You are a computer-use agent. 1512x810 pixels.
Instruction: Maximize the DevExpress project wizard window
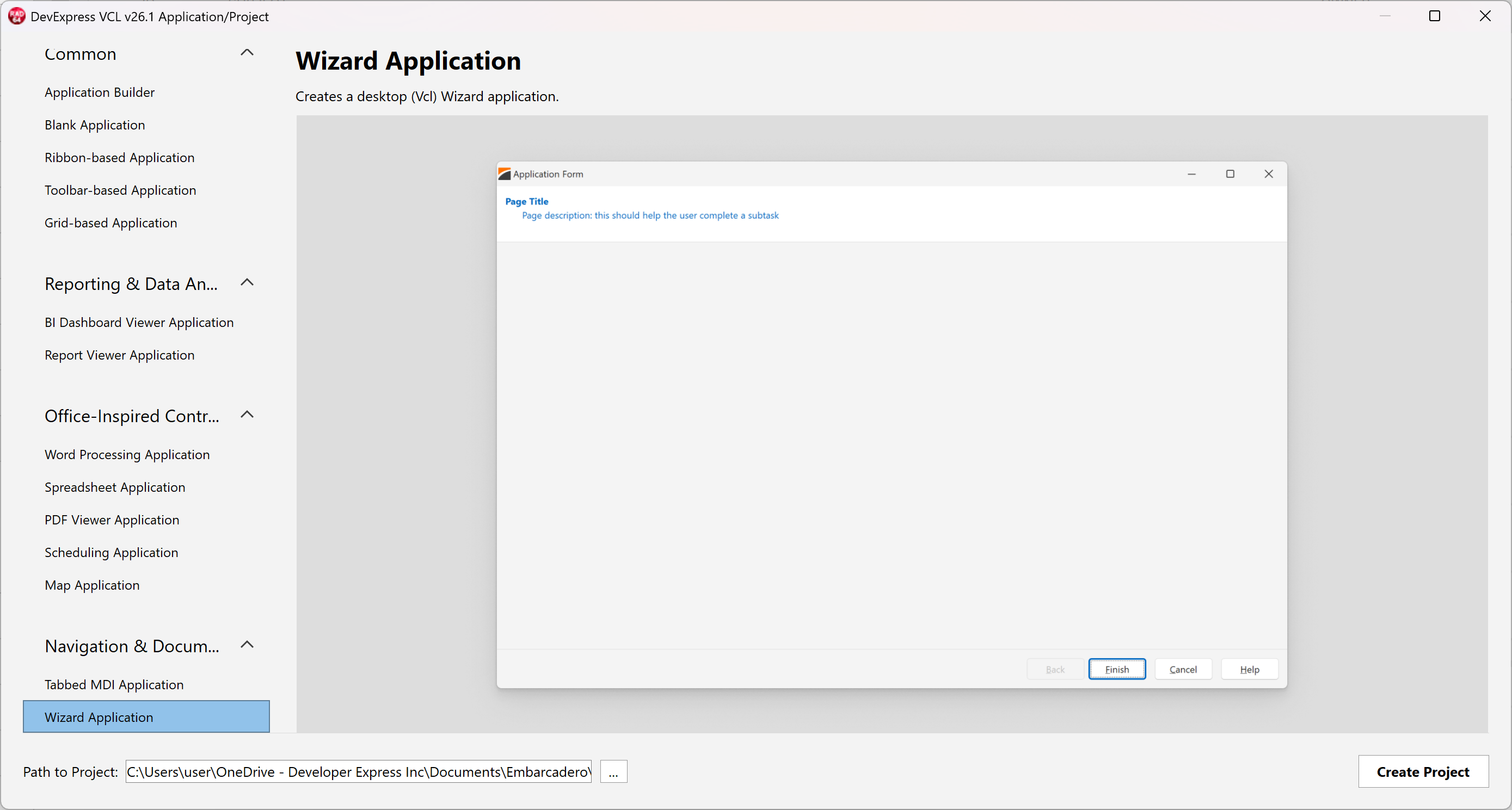pyautogui.click(x=1434, y=16)
